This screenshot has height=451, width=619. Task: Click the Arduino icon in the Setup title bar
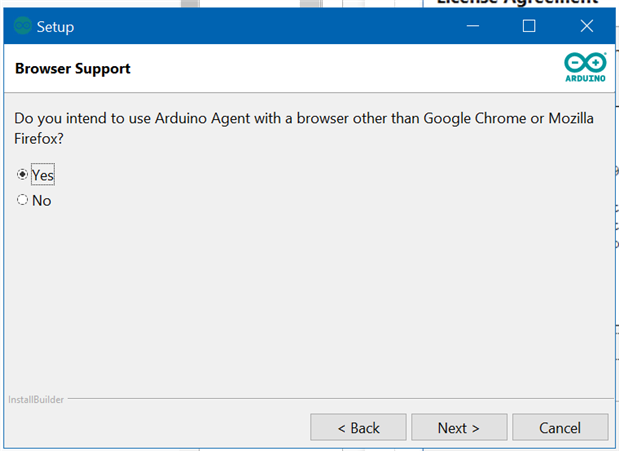[x=23, y=26]
